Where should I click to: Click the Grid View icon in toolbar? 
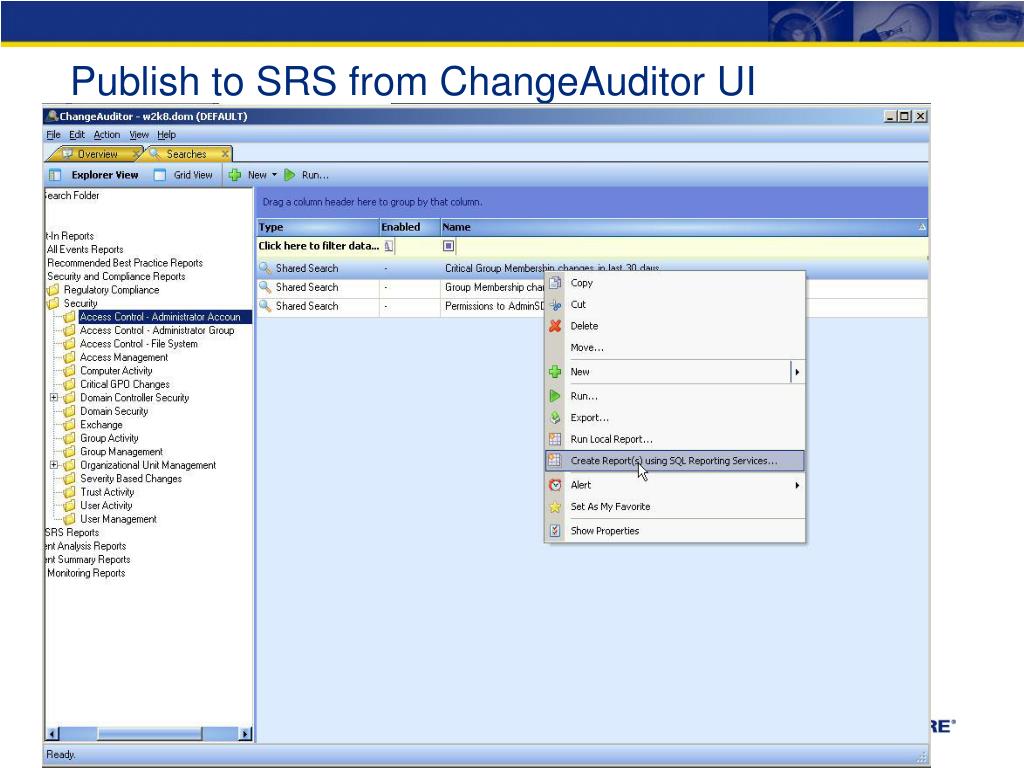coord(159,175)
